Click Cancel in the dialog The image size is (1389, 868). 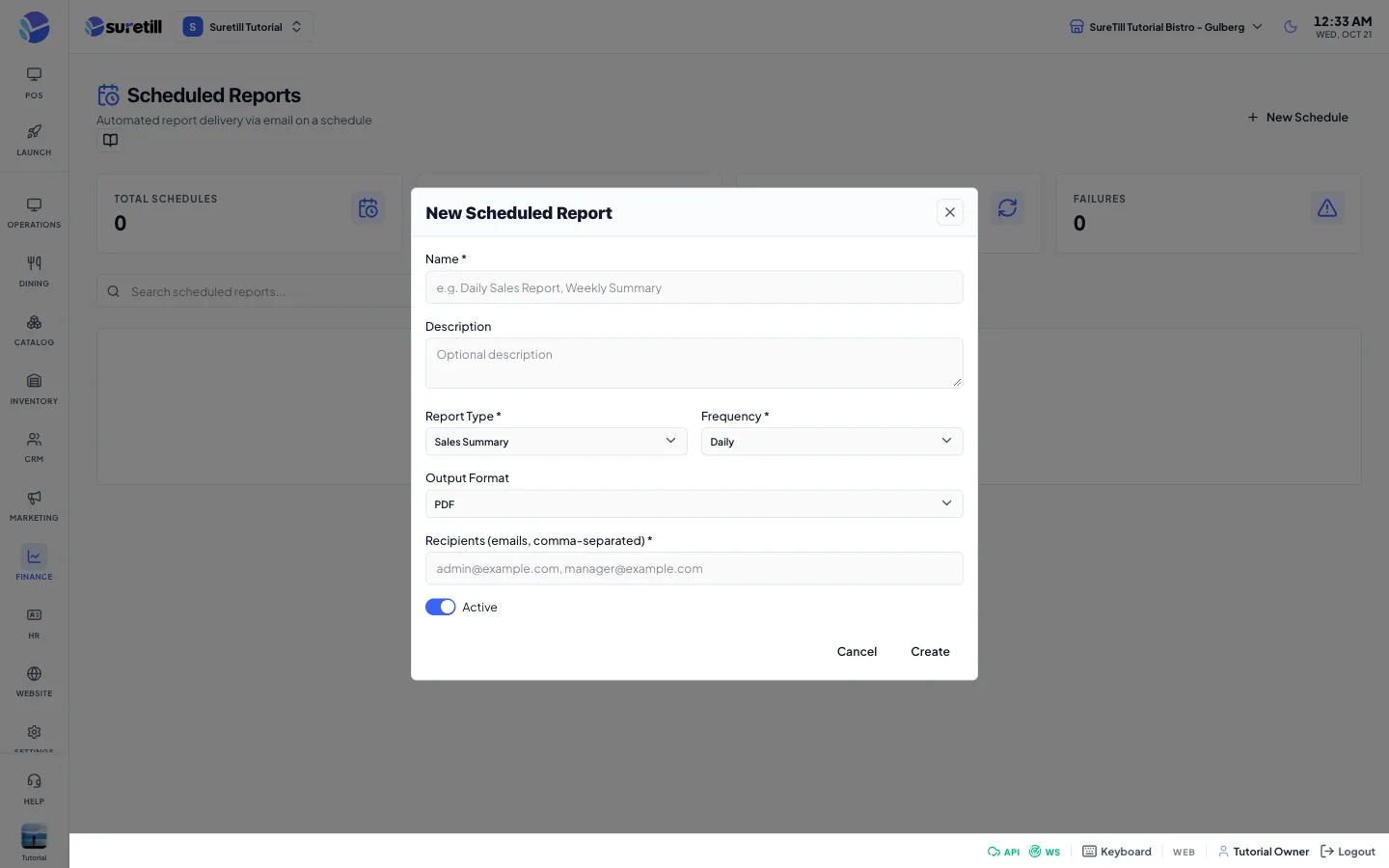pos(857,652)
